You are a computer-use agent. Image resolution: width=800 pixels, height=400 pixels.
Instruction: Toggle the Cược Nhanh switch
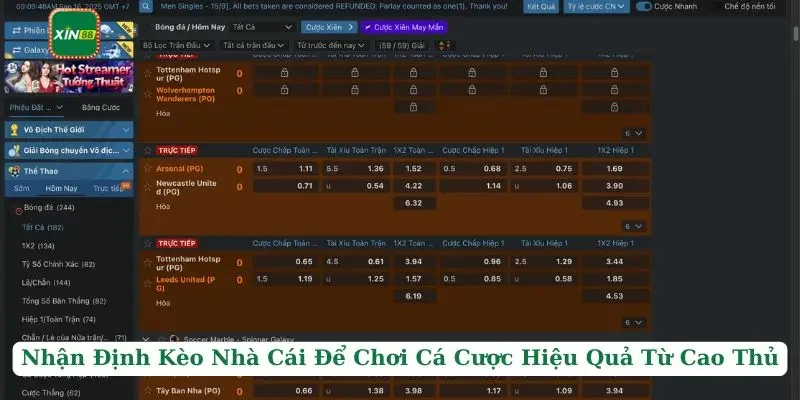click(644, 7)
